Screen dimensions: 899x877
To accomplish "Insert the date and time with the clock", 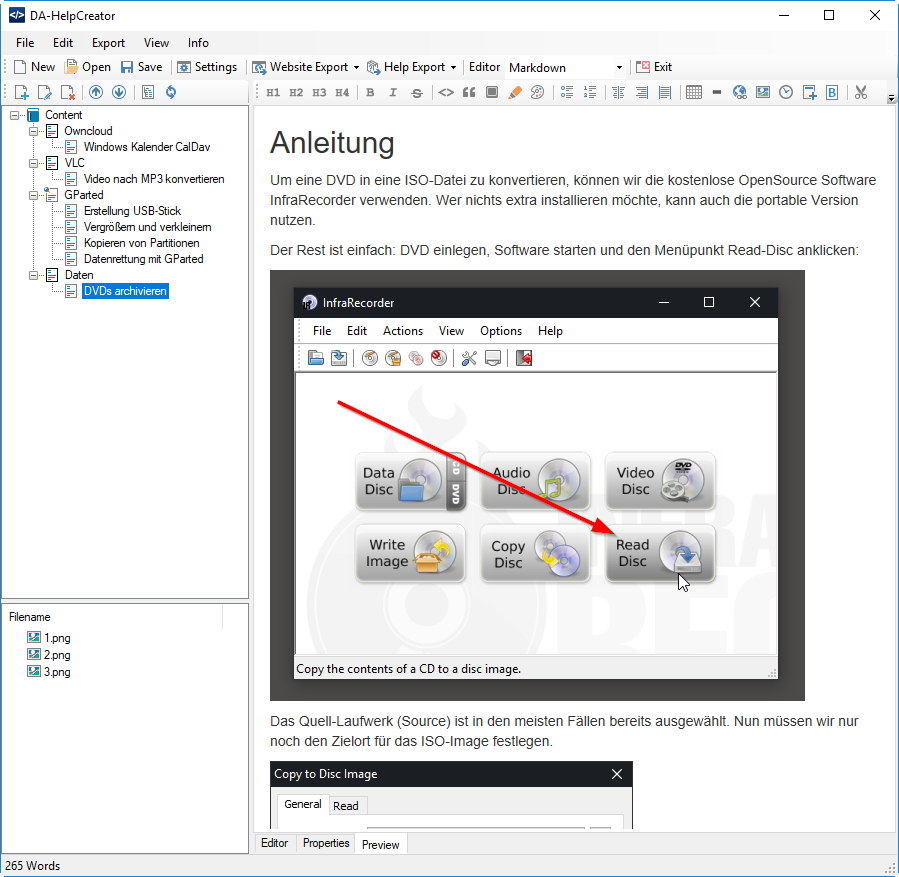I will pyautogui.click(x=786, y=92).
